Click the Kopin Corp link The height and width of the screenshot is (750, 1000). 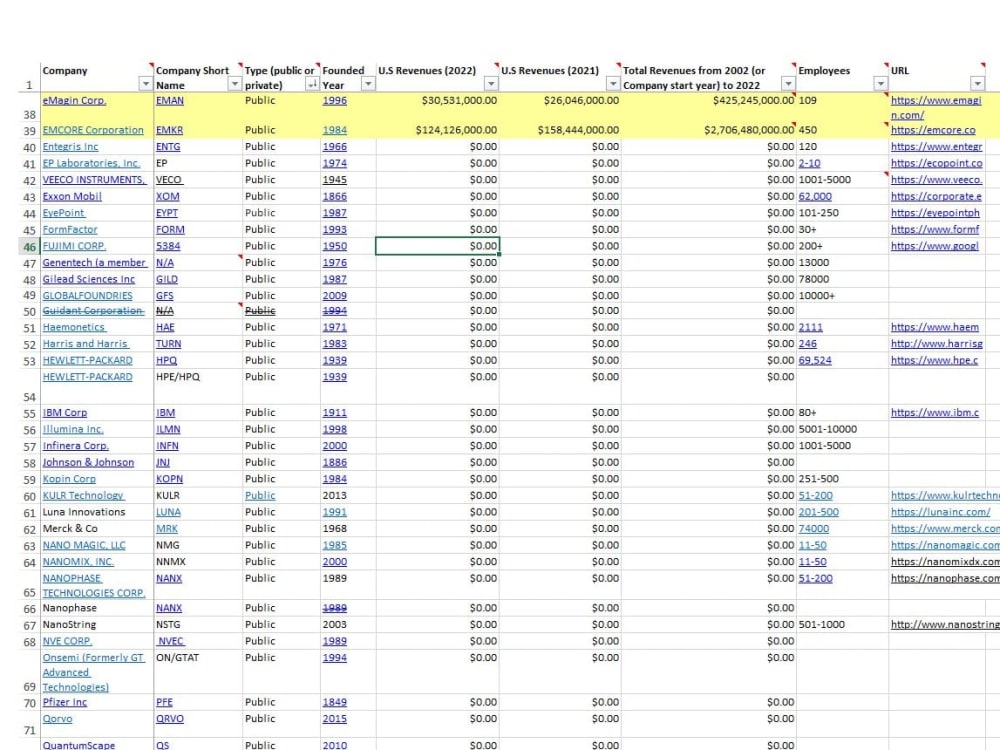coord(69,479)
